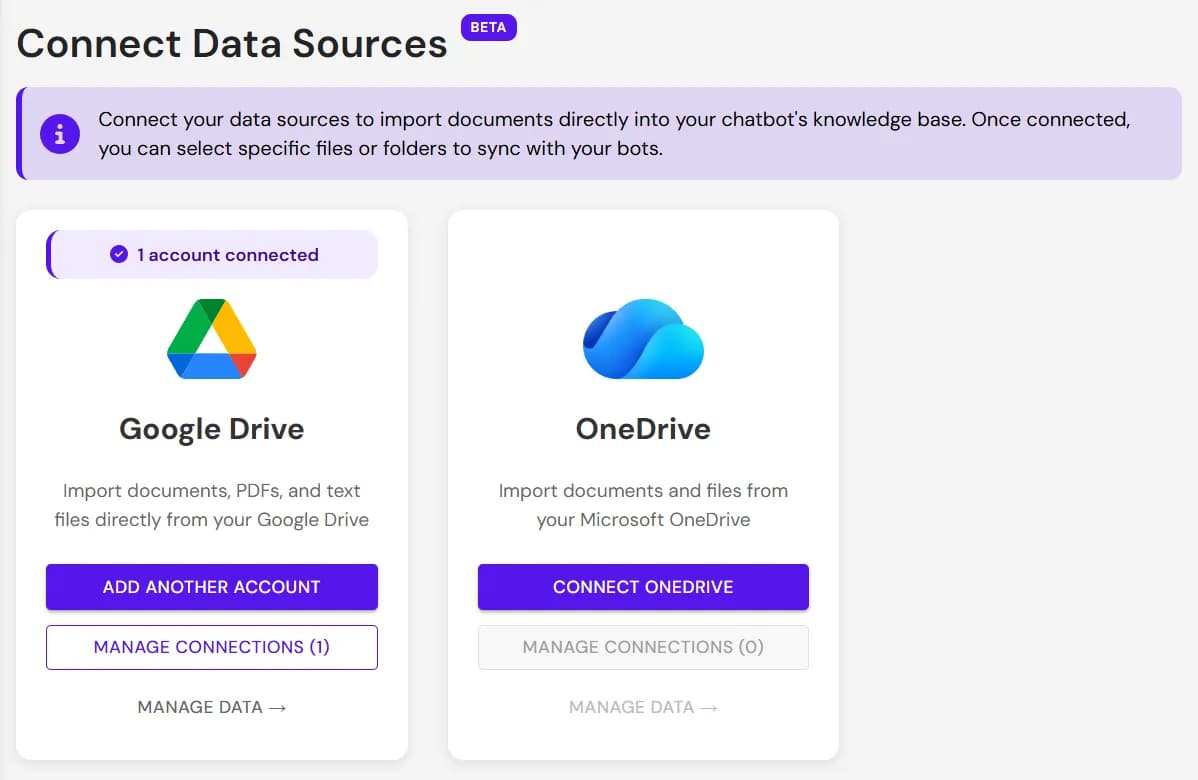Select the 1 account connected status pill
Viewport: 1198px width, 780px height.
210,254
